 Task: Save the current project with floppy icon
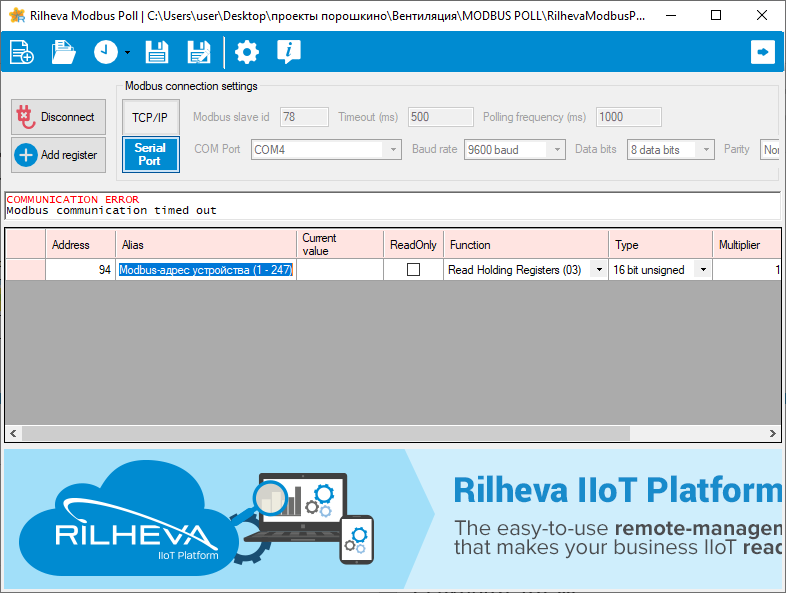[x=157, y=53]
